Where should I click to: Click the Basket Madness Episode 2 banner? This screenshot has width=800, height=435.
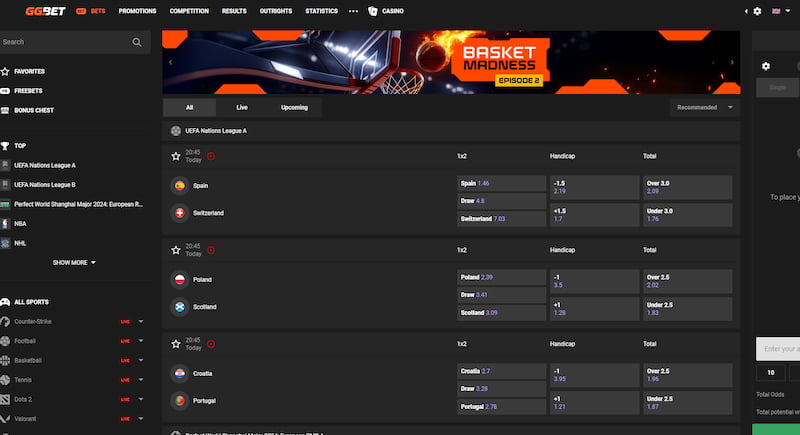[x=451, y=62]
